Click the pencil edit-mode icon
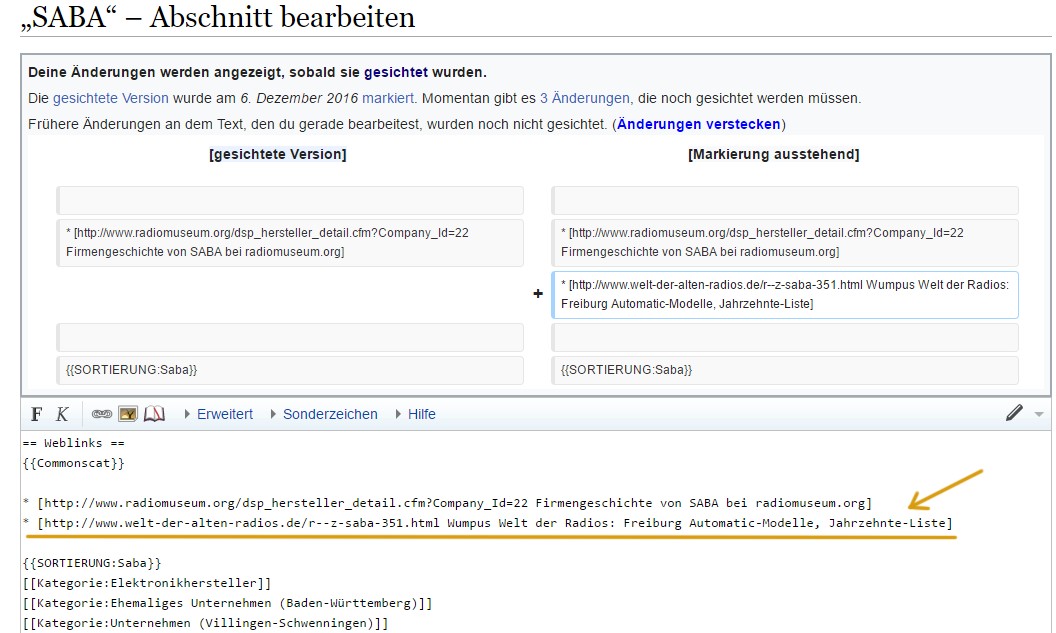This screenshot has height=633, width=1056. tap(1014, 413)
